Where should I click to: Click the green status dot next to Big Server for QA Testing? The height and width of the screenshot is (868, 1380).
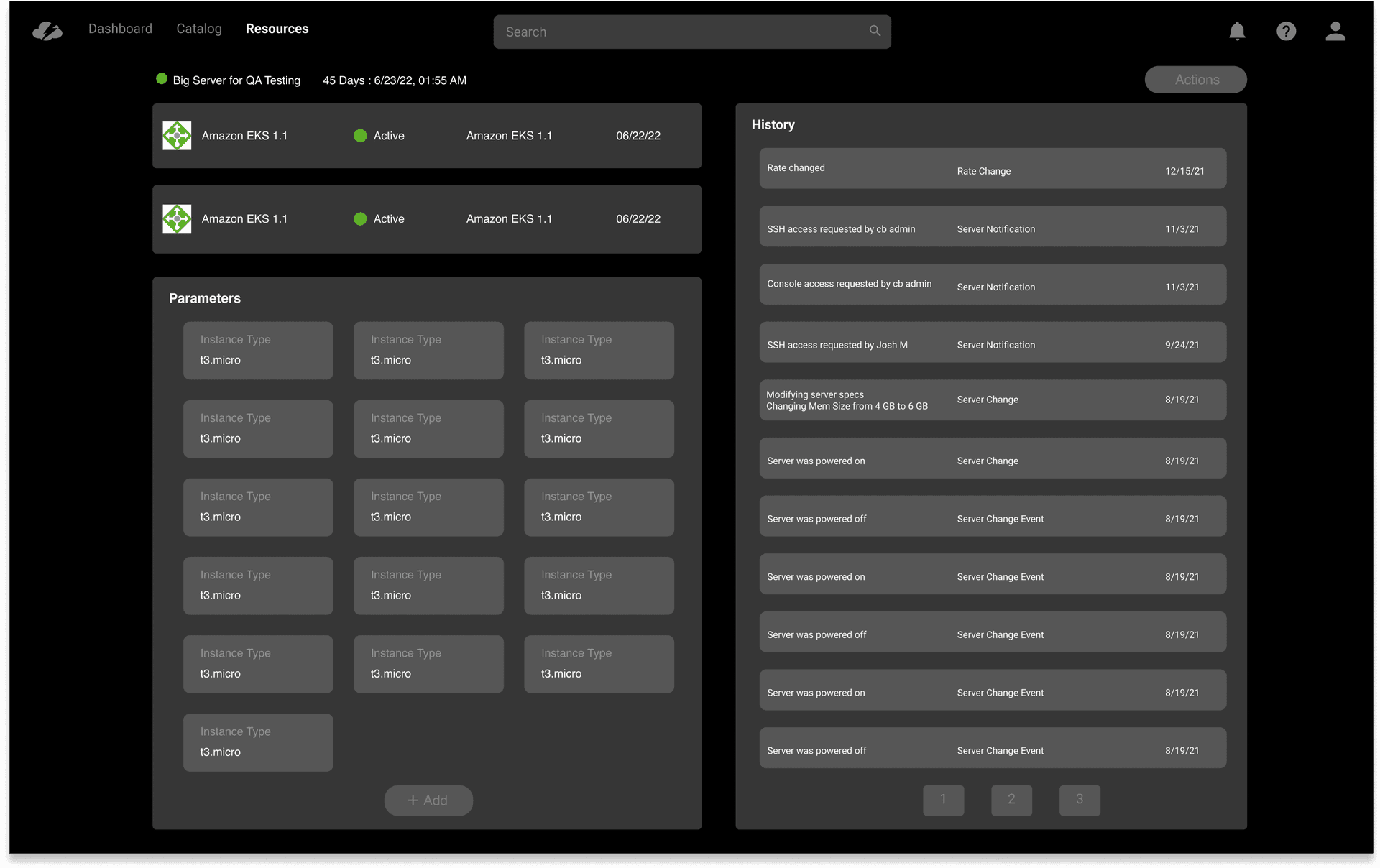161,79
